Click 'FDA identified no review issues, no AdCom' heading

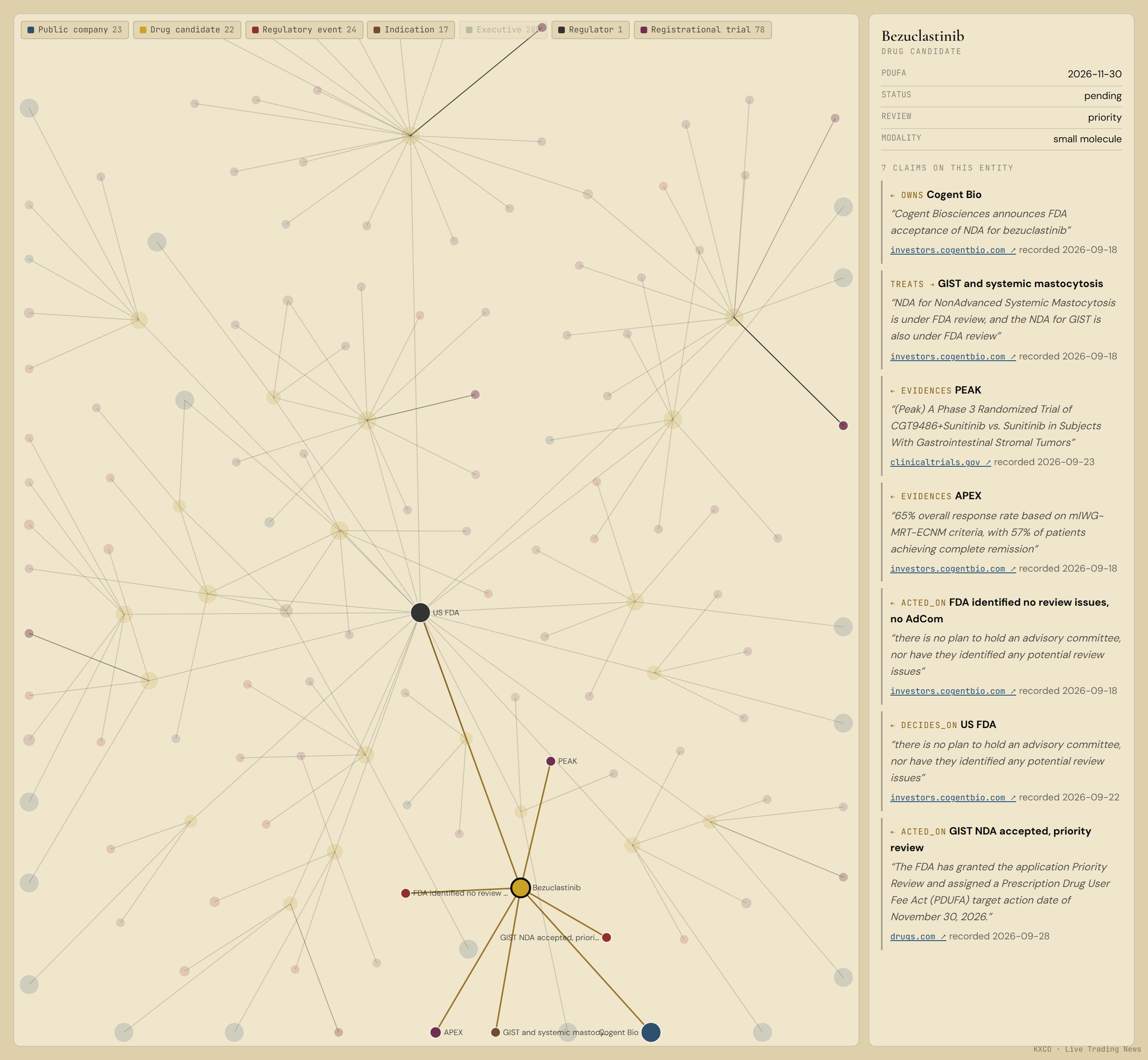tap(999, 610)
